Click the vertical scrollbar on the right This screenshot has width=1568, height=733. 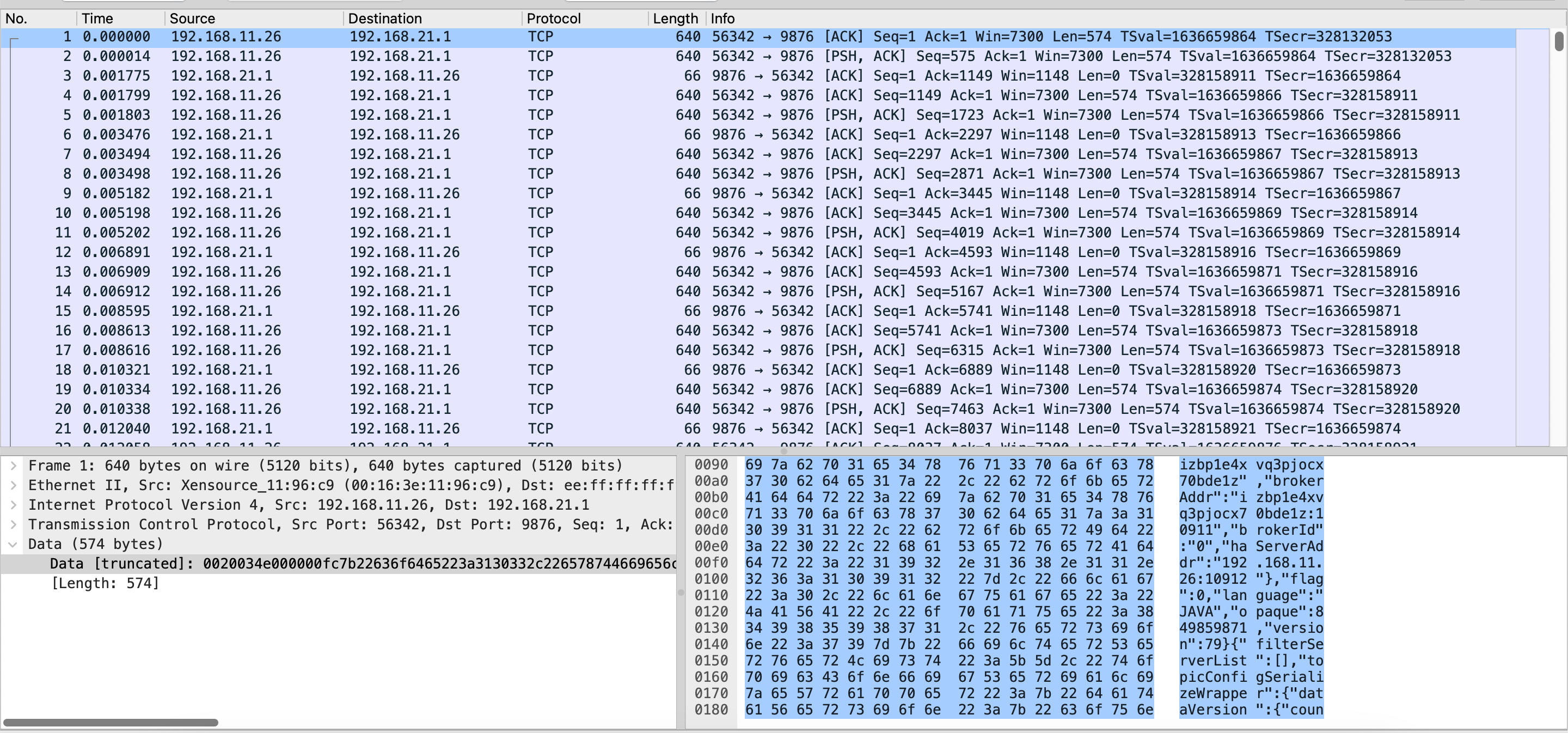pyautogui.click(x=1558, y=42)
